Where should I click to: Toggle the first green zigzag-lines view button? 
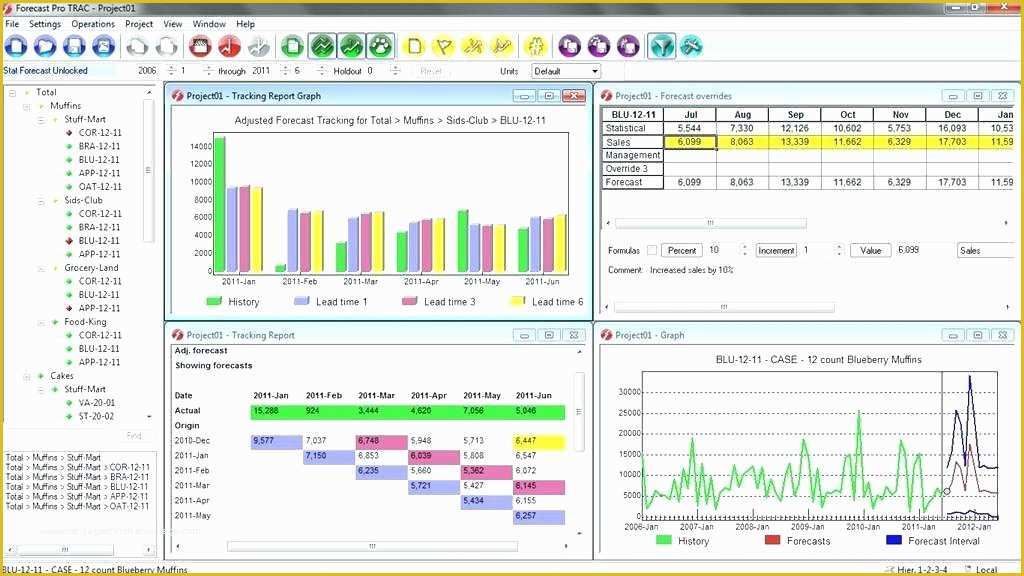pos(322,46)
